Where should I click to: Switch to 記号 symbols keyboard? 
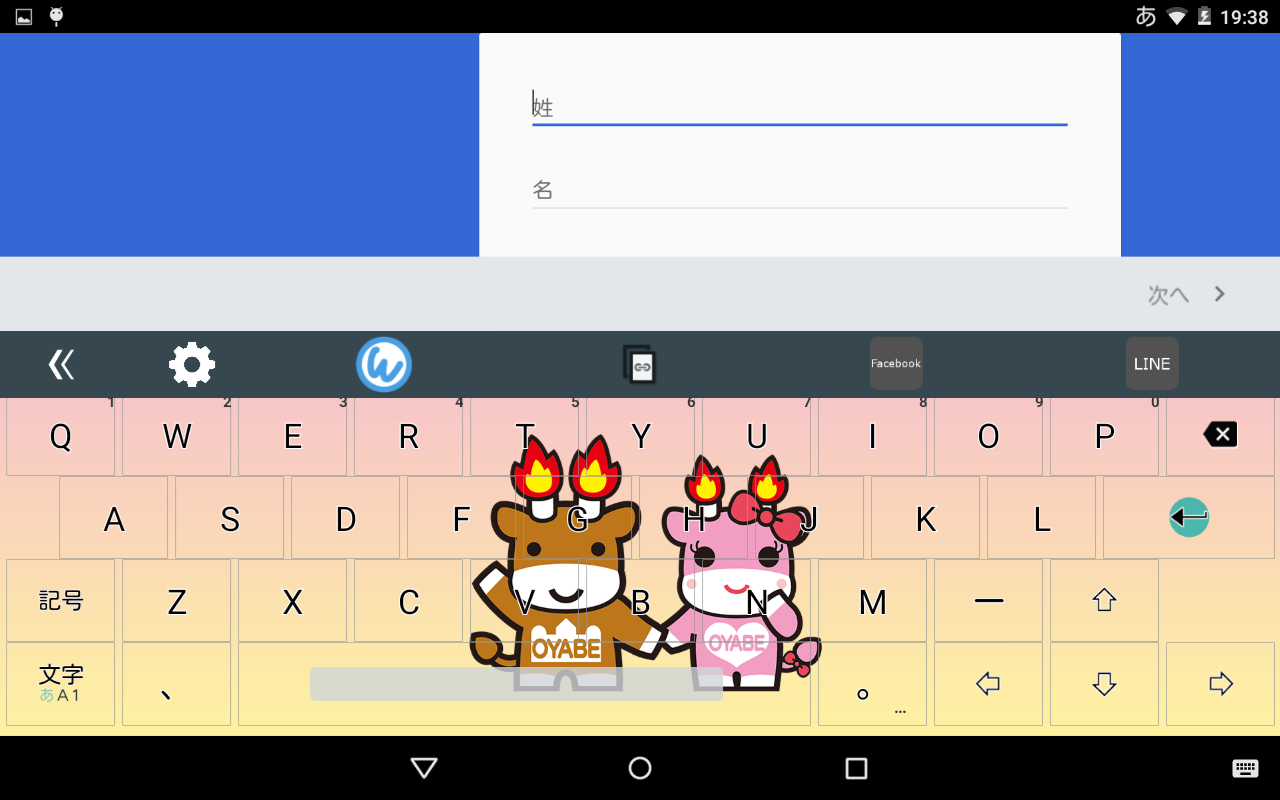click(x=60, y=600)
